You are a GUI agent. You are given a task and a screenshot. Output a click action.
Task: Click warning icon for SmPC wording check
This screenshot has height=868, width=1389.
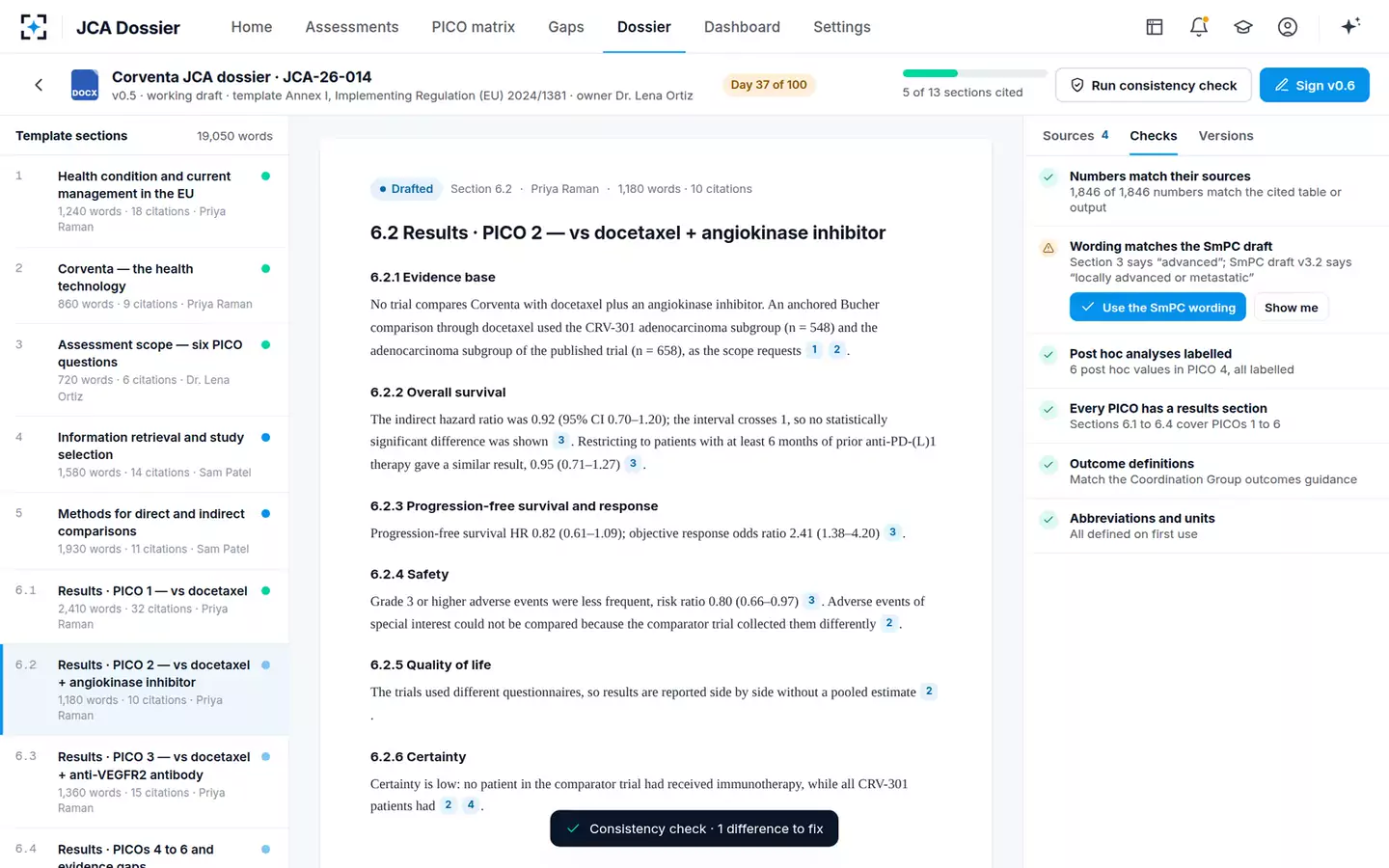1049,248
